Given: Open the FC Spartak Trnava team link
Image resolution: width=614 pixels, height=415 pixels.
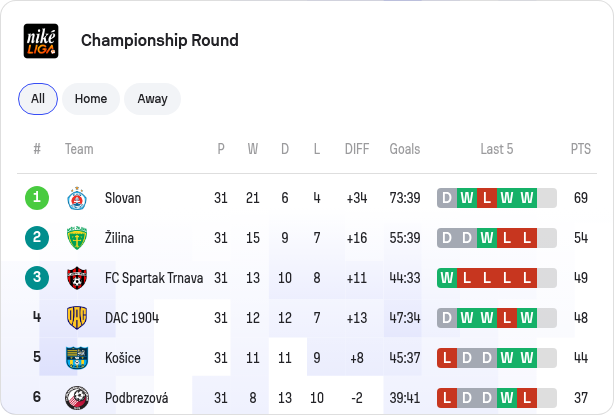Looking at the screenshot, I should pyautogui.click(x=154, y=278).
